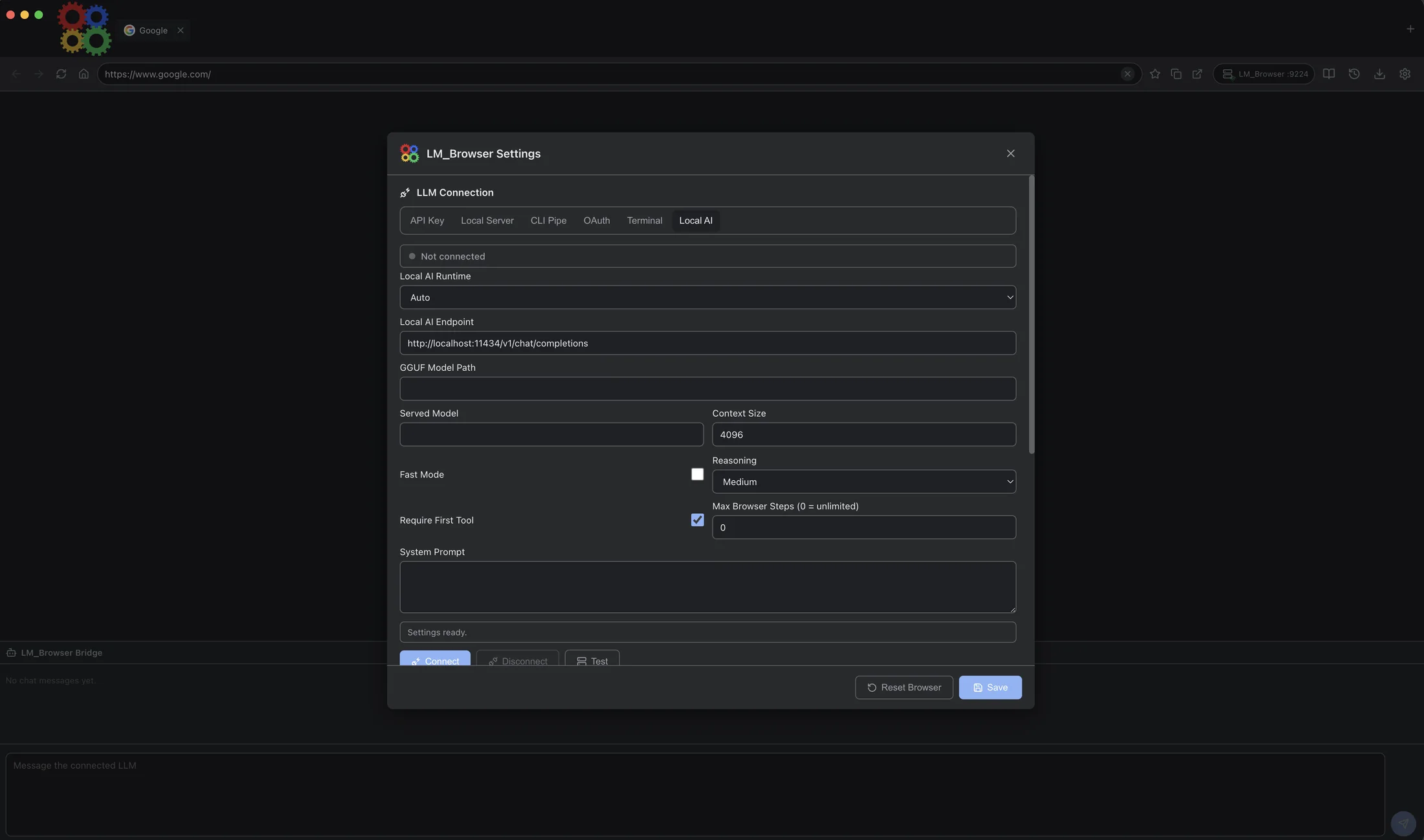Bookmark this page with the star icon
This screenshot has width=1424, height=840.
coord(1155,74)
